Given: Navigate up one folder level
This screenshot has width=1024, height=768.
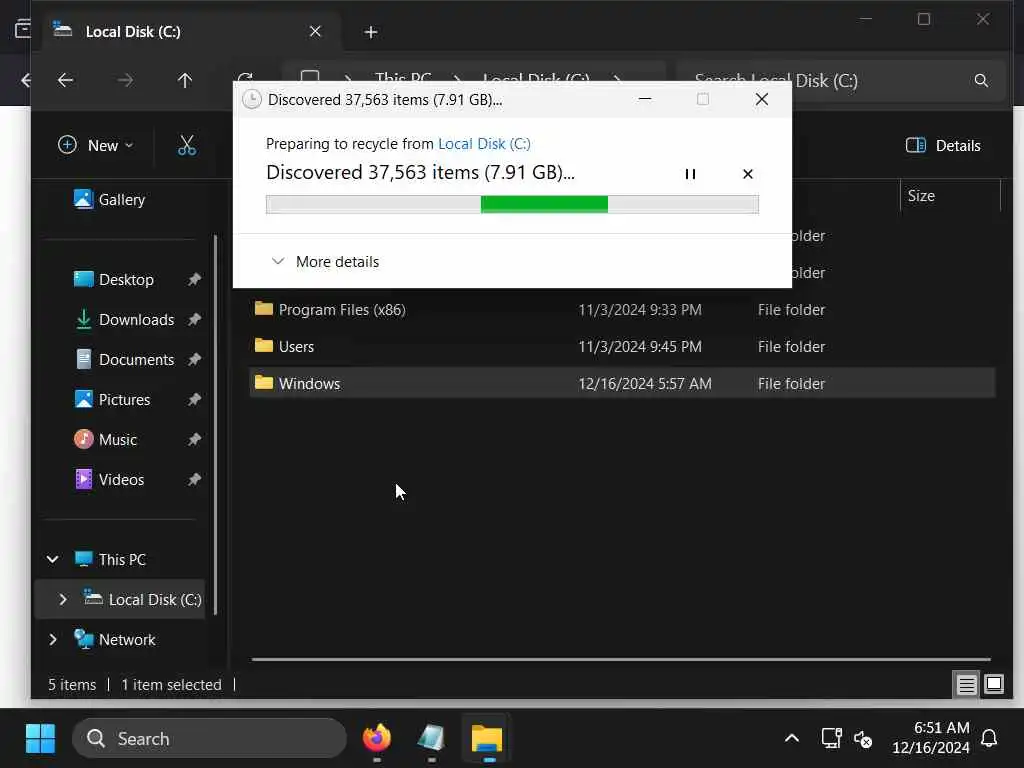Looking at the screenshot, I should click(x=185, y=80).
